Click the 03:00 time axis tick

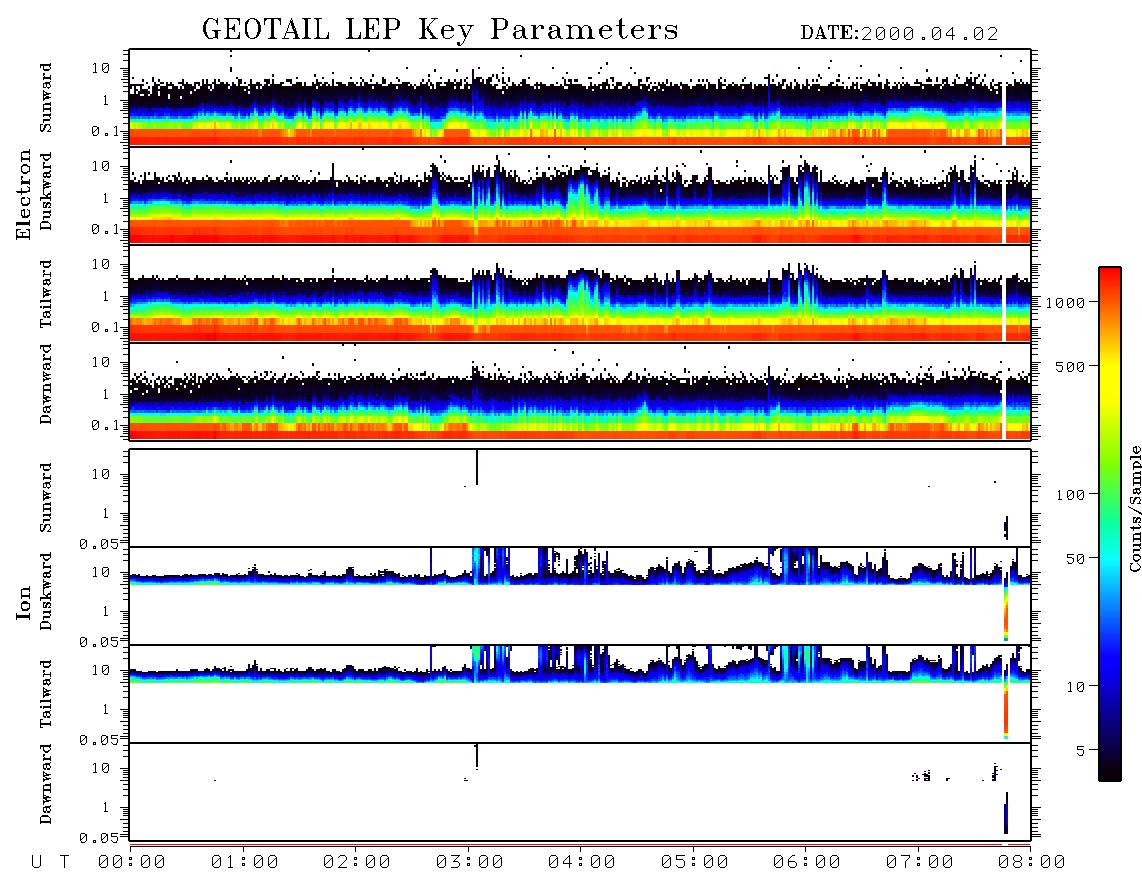[x=470, y=863]
